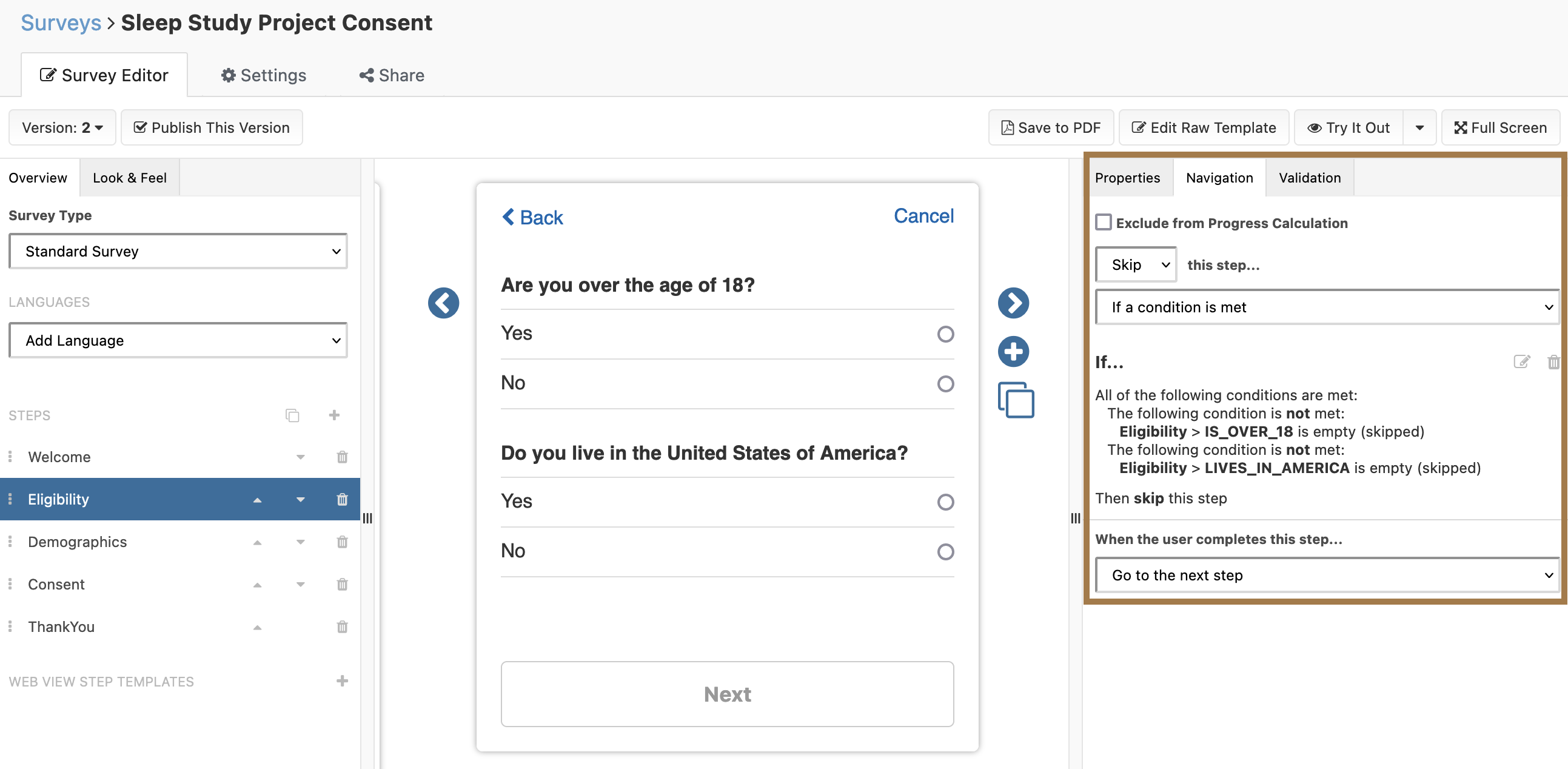Image resolution: width=1568 pixels, height=769 pixels.
Task: Check Exclude from Progress Calculation
Action: tap(1104, 222)
